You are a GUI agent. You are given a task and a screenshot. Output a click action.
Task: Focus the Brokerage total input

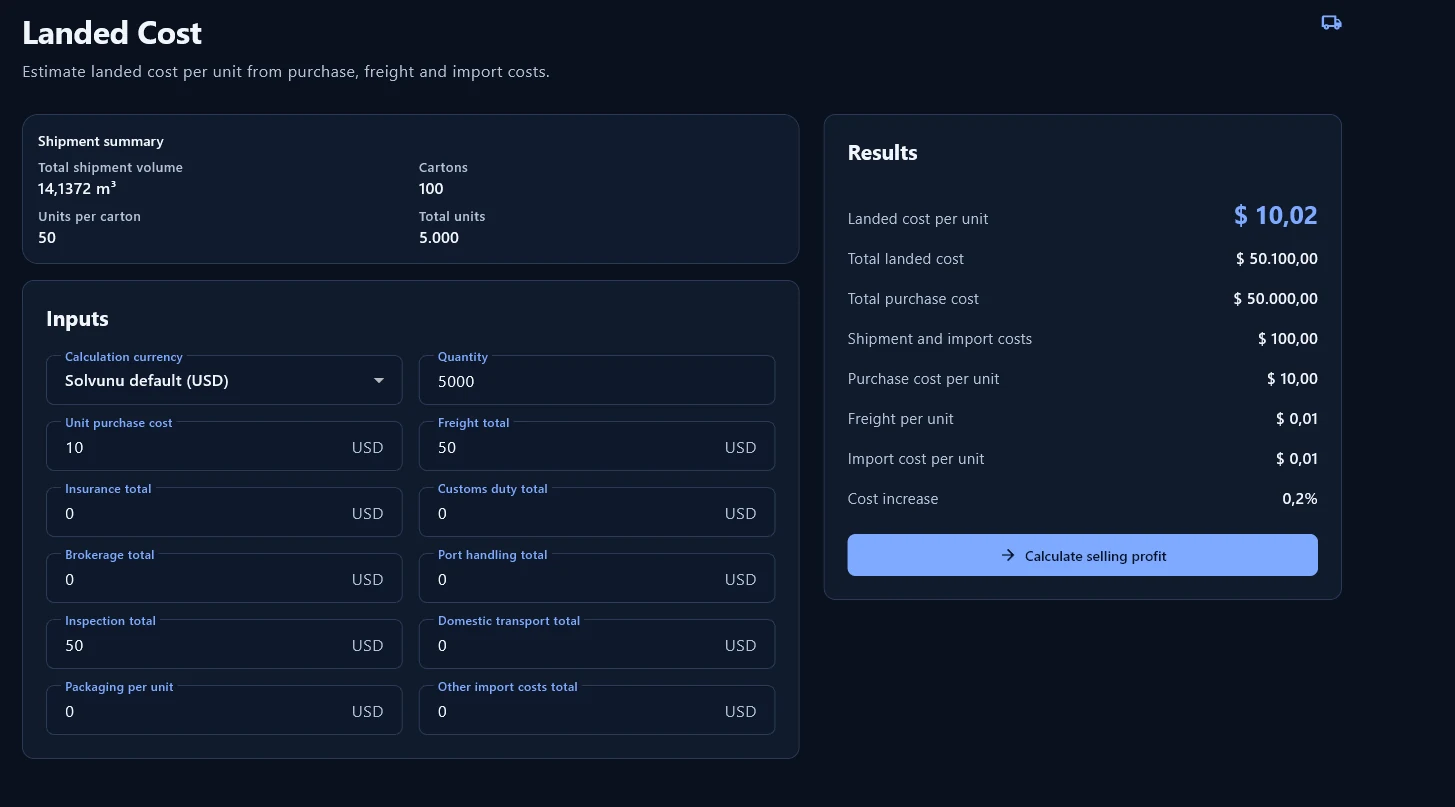pyautogui.click(x=224, y=578)
